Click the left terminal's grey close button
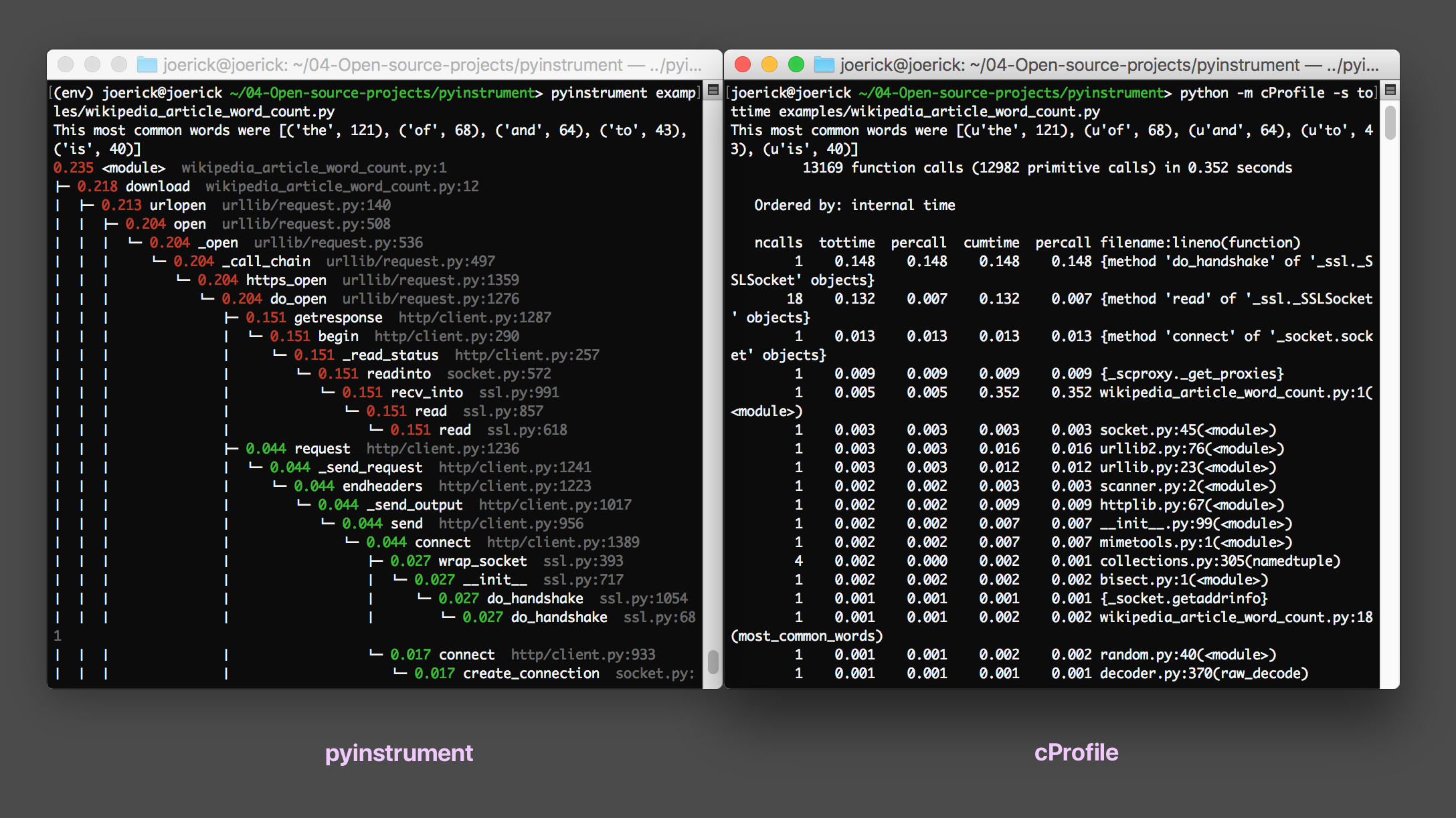Image resolution: width=1456 pixels, height=818 pixels. pyautogui.click(x=66, y=64)
